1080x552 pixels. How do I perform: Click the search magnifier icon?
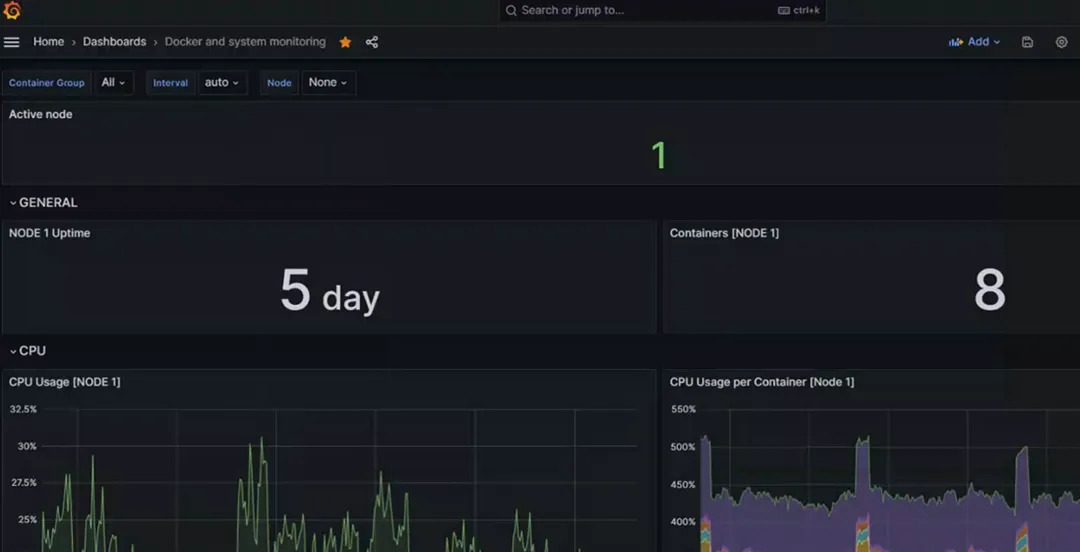(511, 10)
